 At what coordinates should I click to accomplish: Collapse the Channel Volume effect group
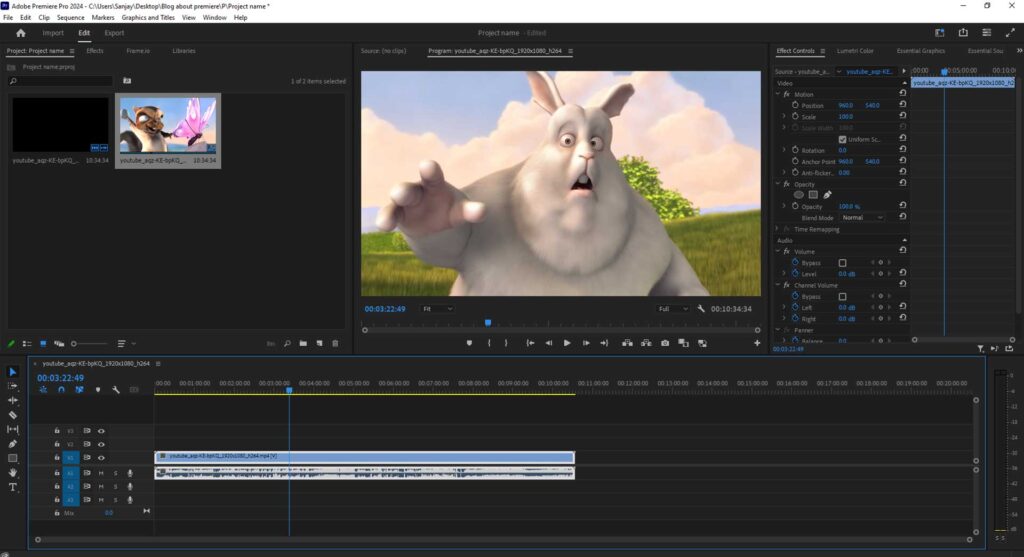click(778, 285)
